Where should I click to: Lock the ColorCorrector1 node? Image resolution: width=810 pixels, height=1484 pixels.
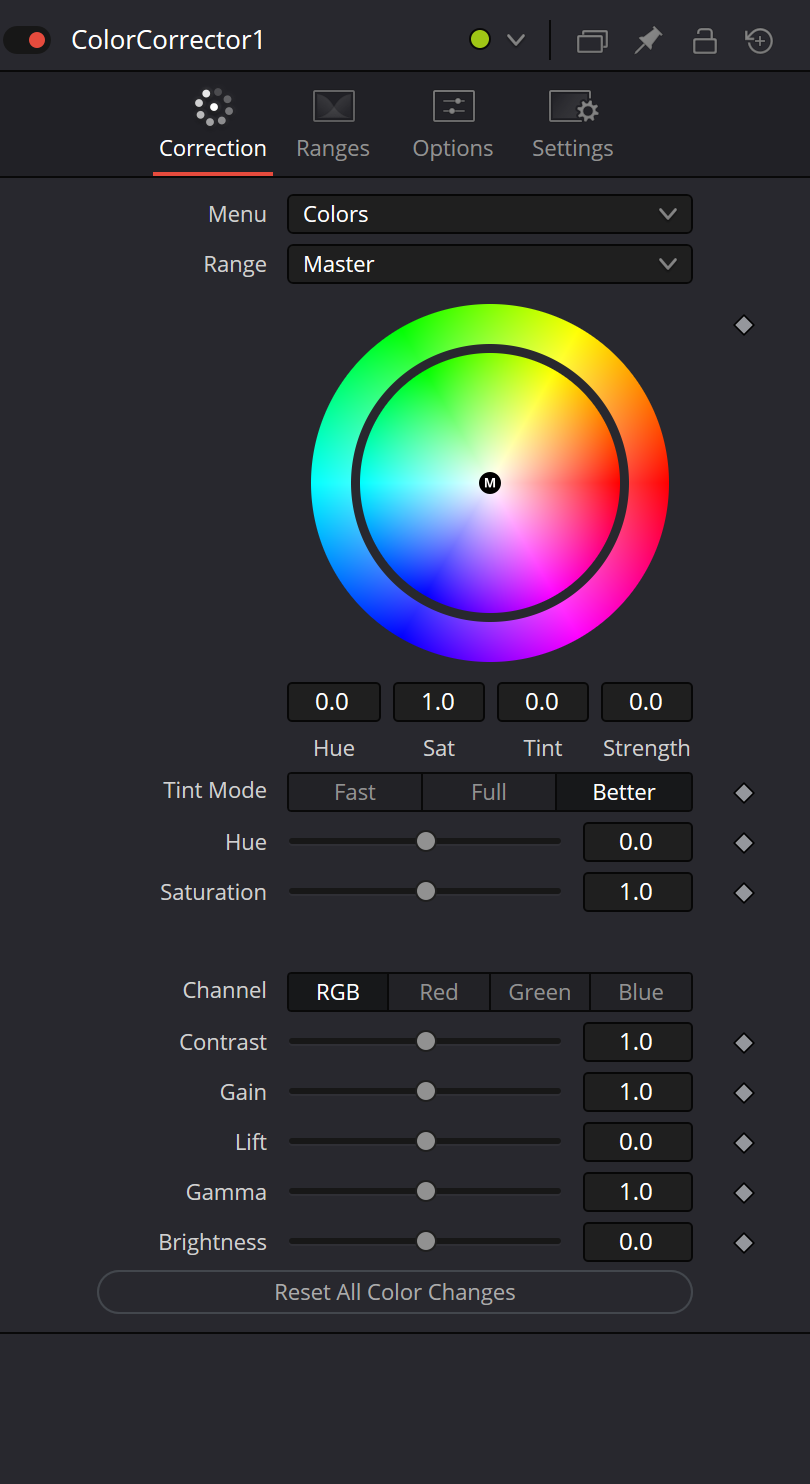705,41
